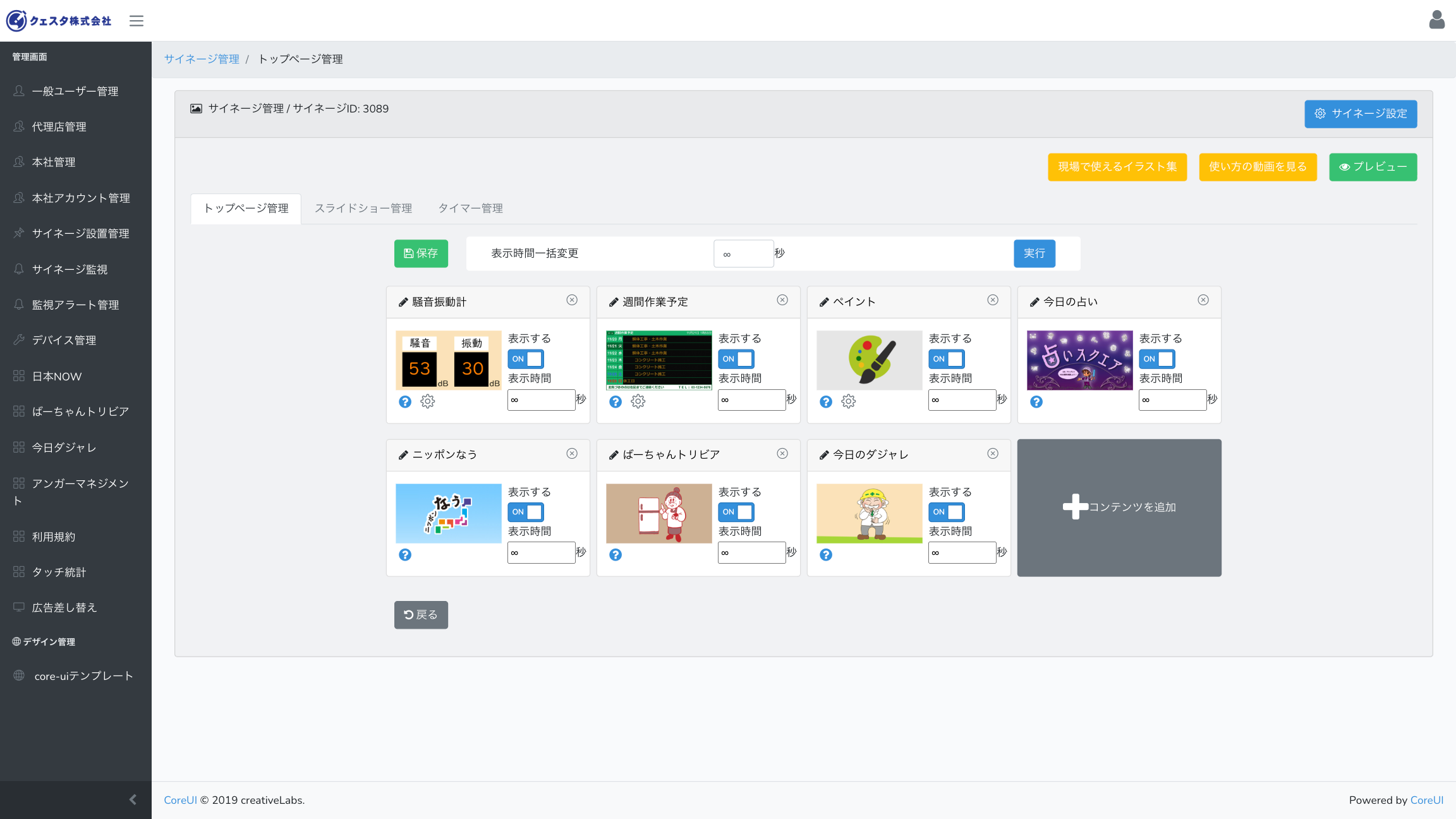The image size is (1456, 819).
Task: Click the pencil edit icon beside 騒音振動計
Action: click(403, 303)
